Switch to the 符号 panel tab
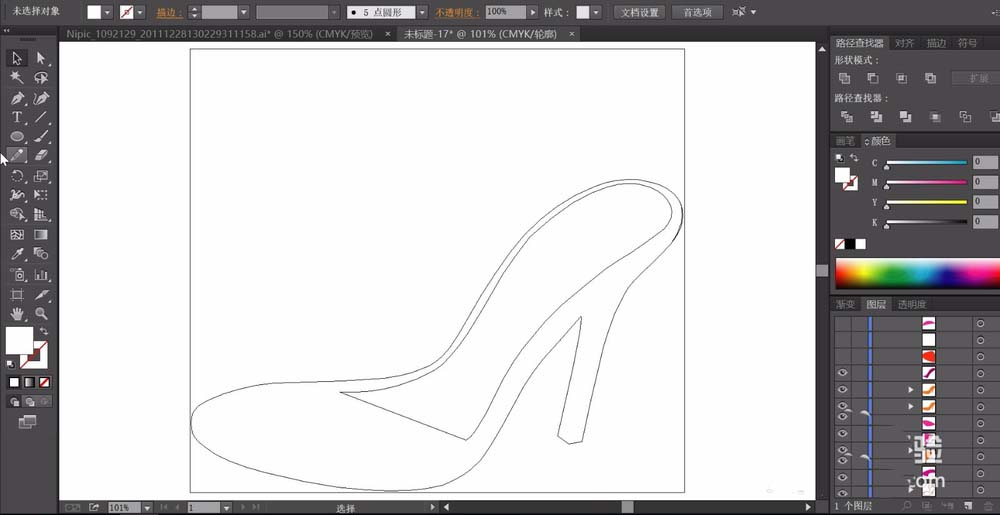 tap(967, 43)
